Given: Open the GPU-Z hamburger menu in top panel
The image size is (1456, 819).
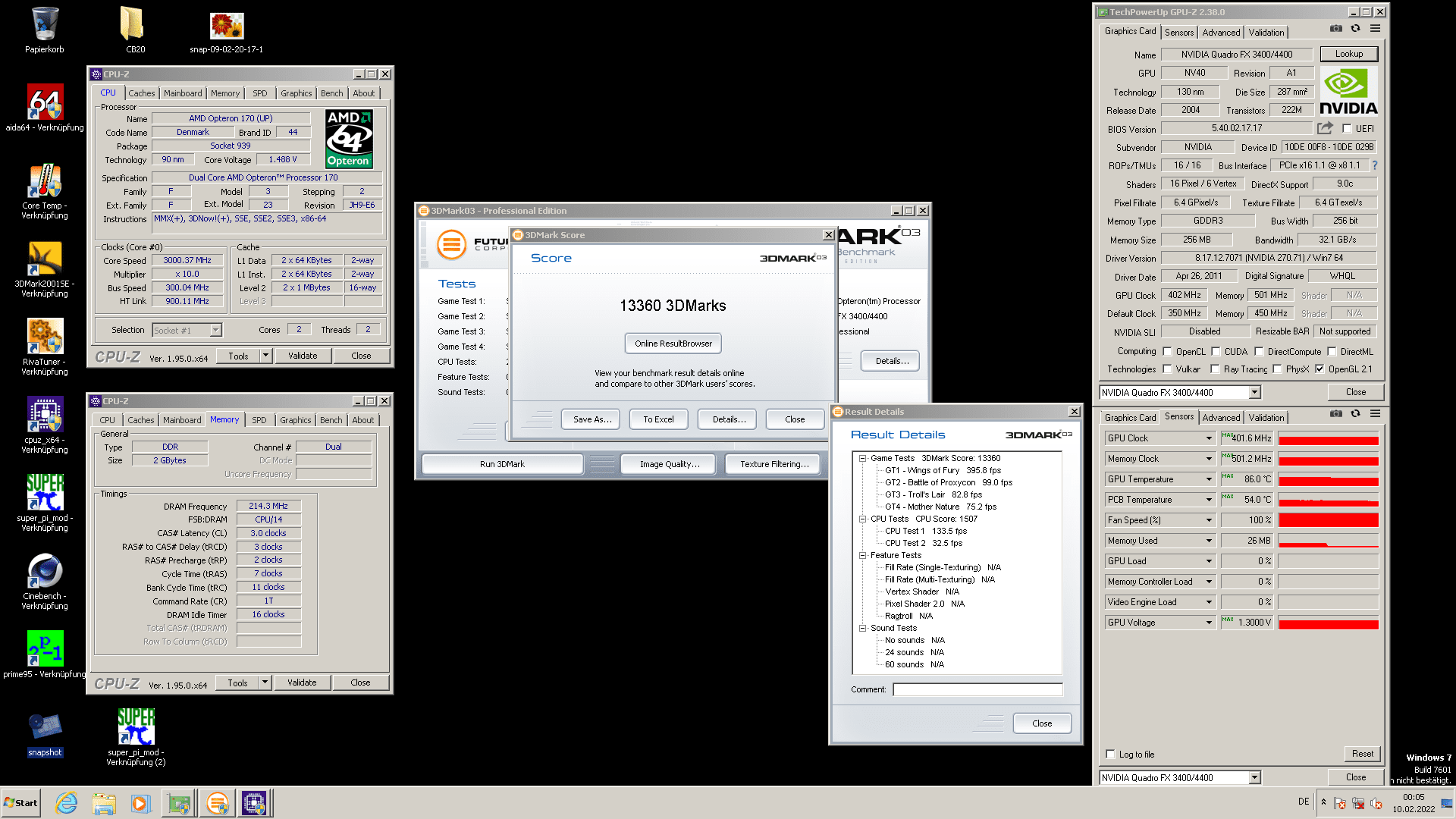Looking at the screenshot, I should point(1375,29).
